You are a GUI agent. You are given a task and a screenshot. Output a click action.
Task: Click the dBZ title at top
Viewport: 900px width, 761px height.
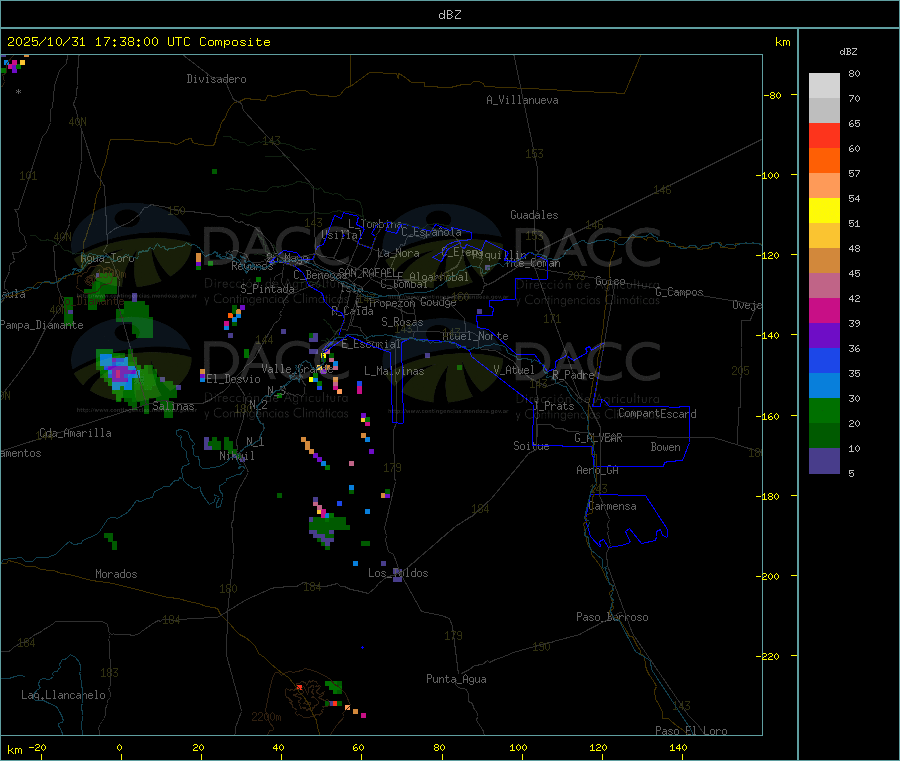449,15
